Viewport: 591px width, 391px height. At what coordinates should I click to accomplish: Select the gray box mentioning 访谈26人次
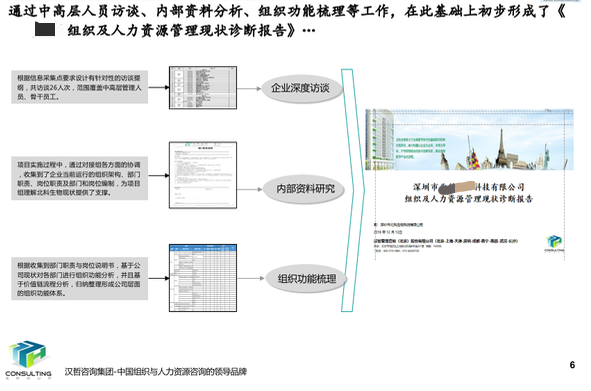pos(80,87)
